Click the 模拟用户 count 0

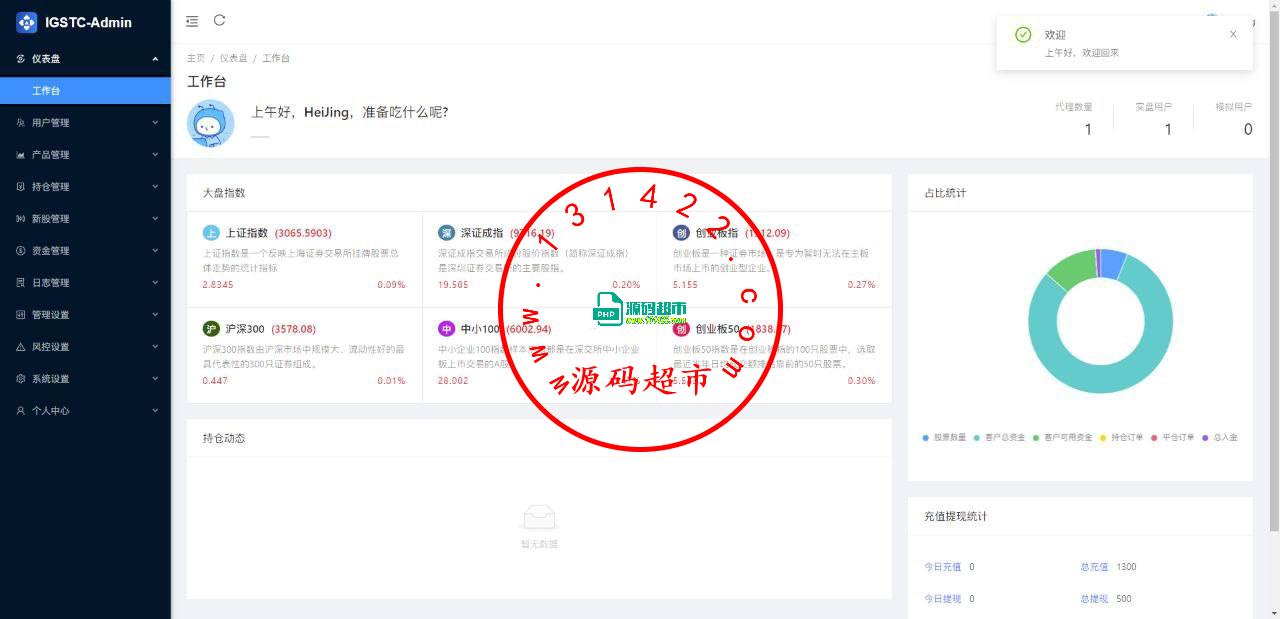pyautogui.click(x=1248, y=129)
